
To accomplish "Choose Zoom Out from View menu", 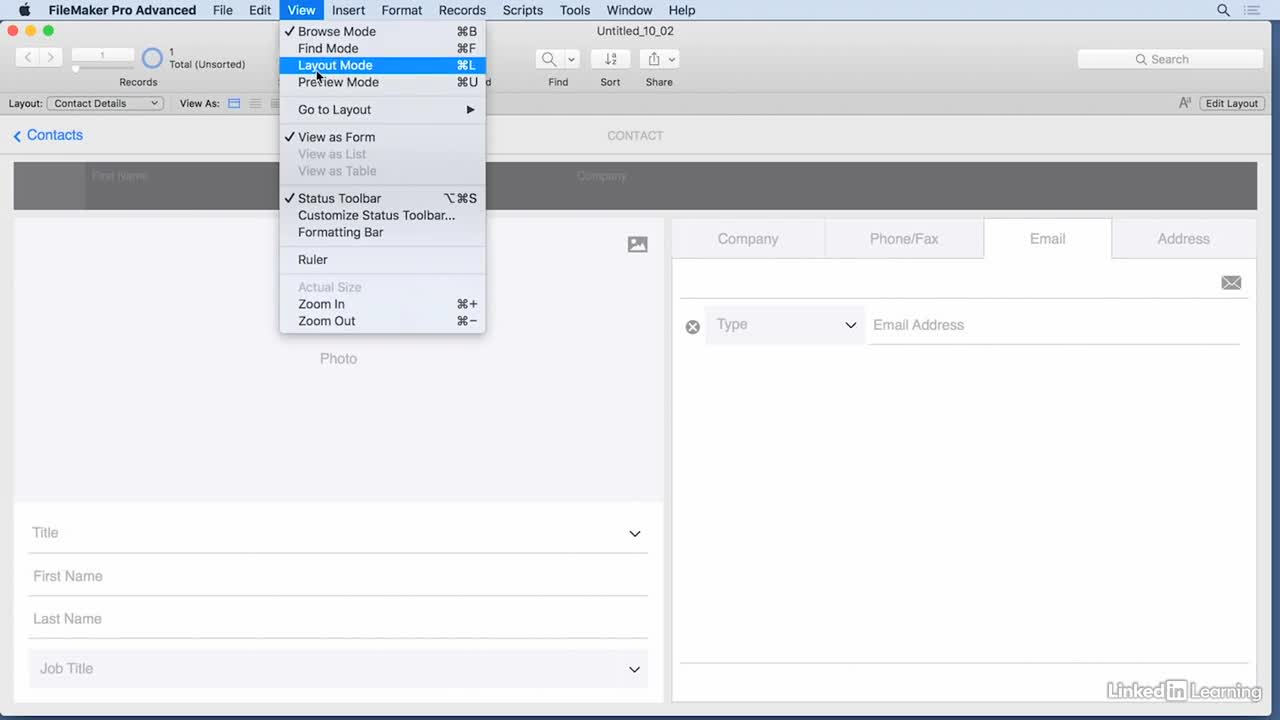I will 382,321.
